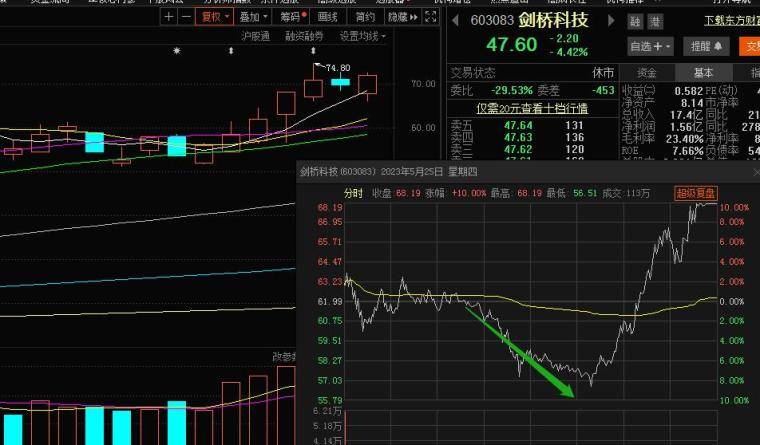
Task: Click the 港 Hong Kong connect badge
Action: [655, 21]
